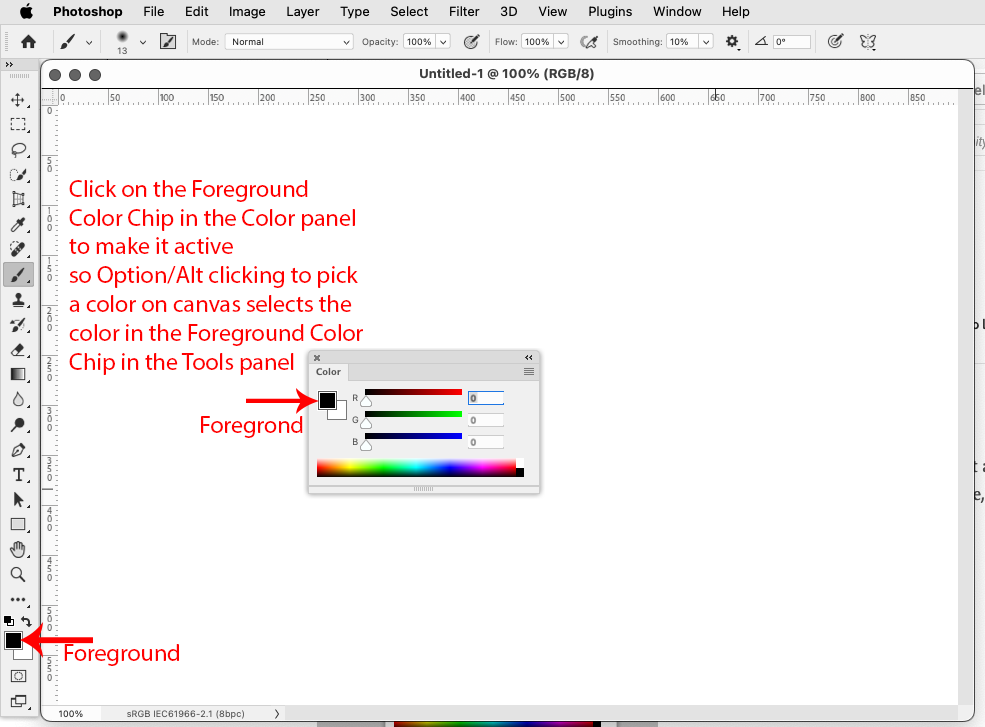
Task: Open the File menu
Action: pyautogui.click(x=153, y=11)
